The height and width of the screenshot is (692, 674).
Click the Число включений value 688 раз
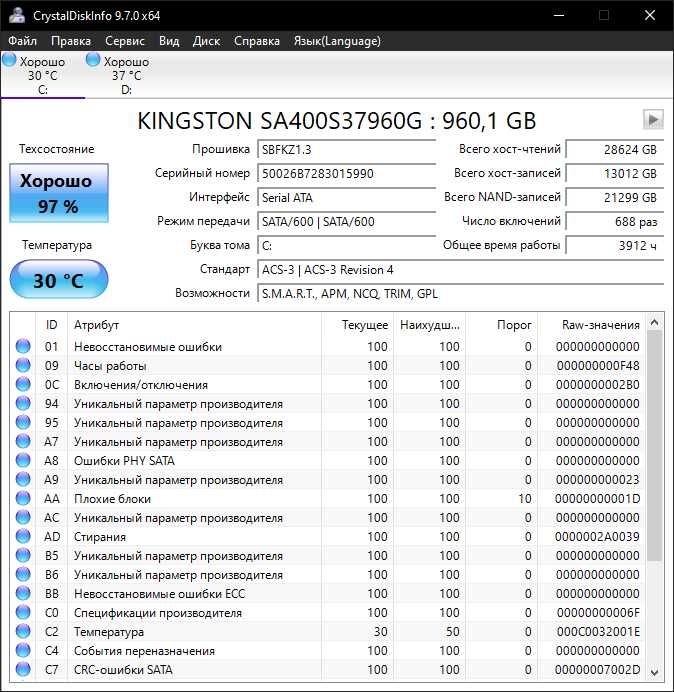(x=614, y=221)
